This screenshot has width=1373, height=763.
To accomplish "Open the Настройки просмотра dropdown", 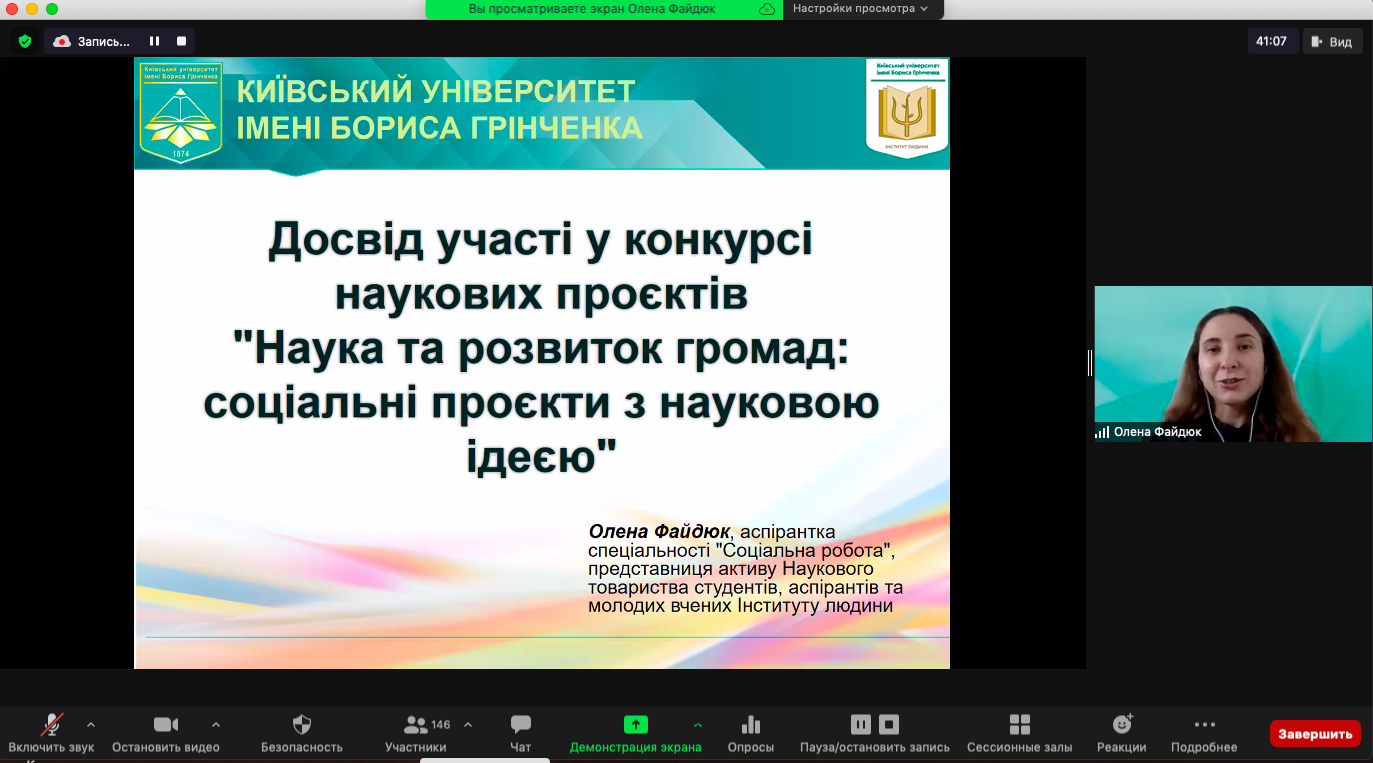I will pos(860,9).
